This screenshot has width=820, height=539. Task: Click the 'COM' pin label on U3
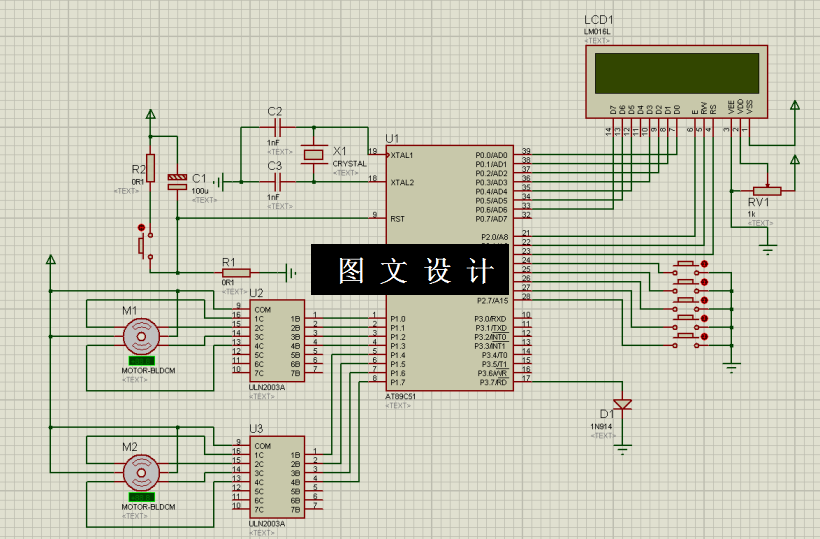point(263,446)
